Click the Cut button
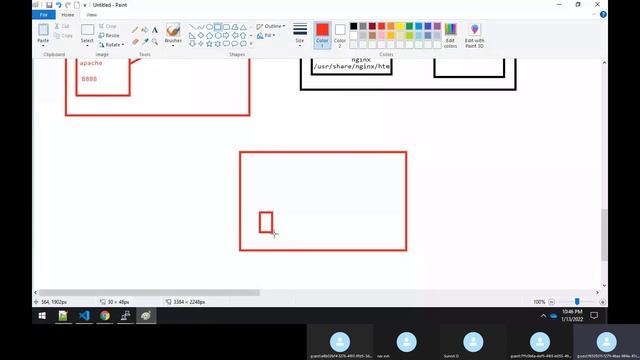The width and height of the screenshot is (640, 360). 62,26
